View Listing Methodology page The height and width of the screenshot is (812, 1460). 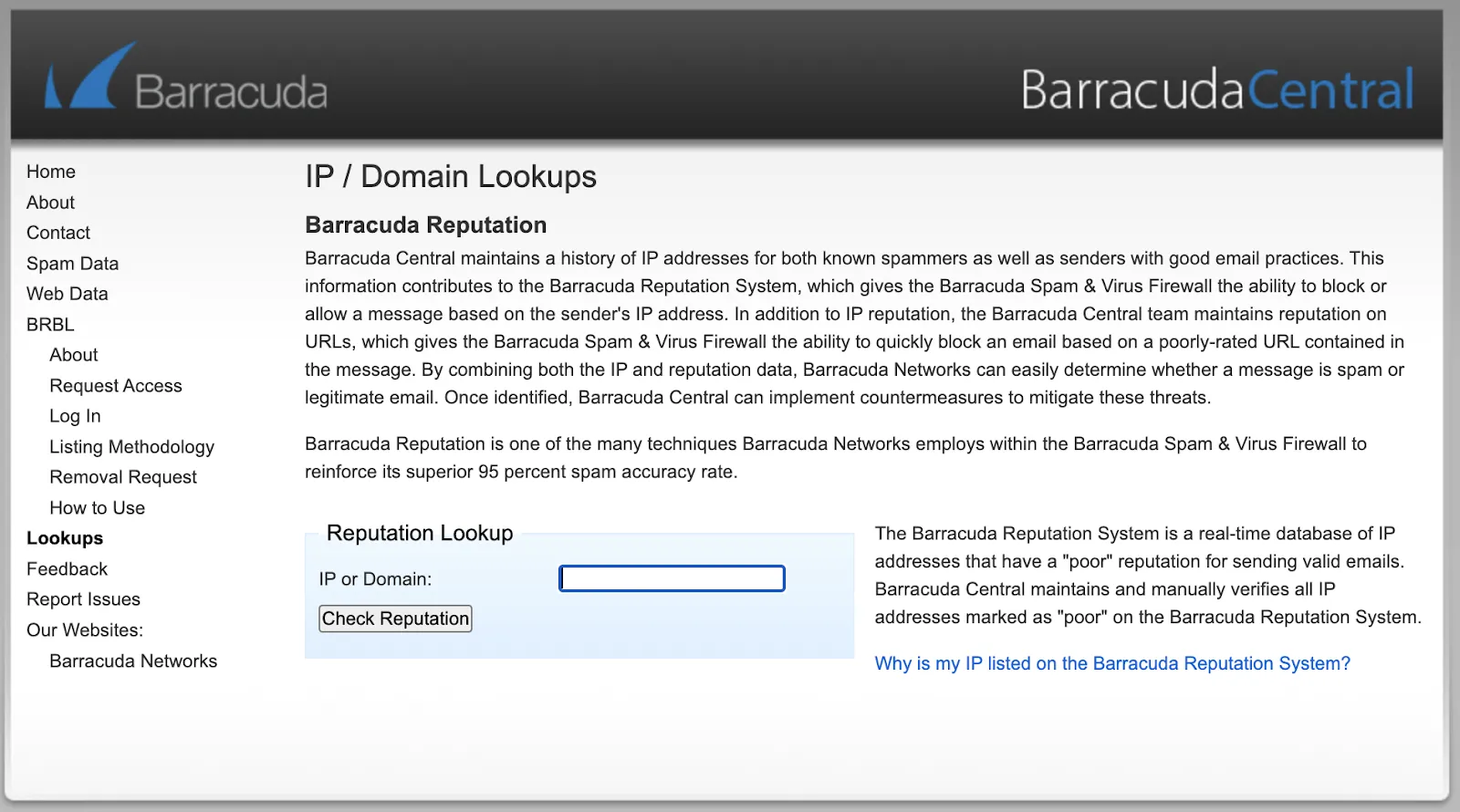point(132,447)
